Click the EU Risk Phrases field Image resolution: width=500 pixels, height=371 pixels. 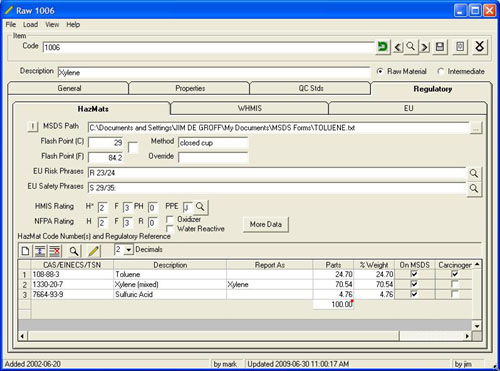coord(277,173)
